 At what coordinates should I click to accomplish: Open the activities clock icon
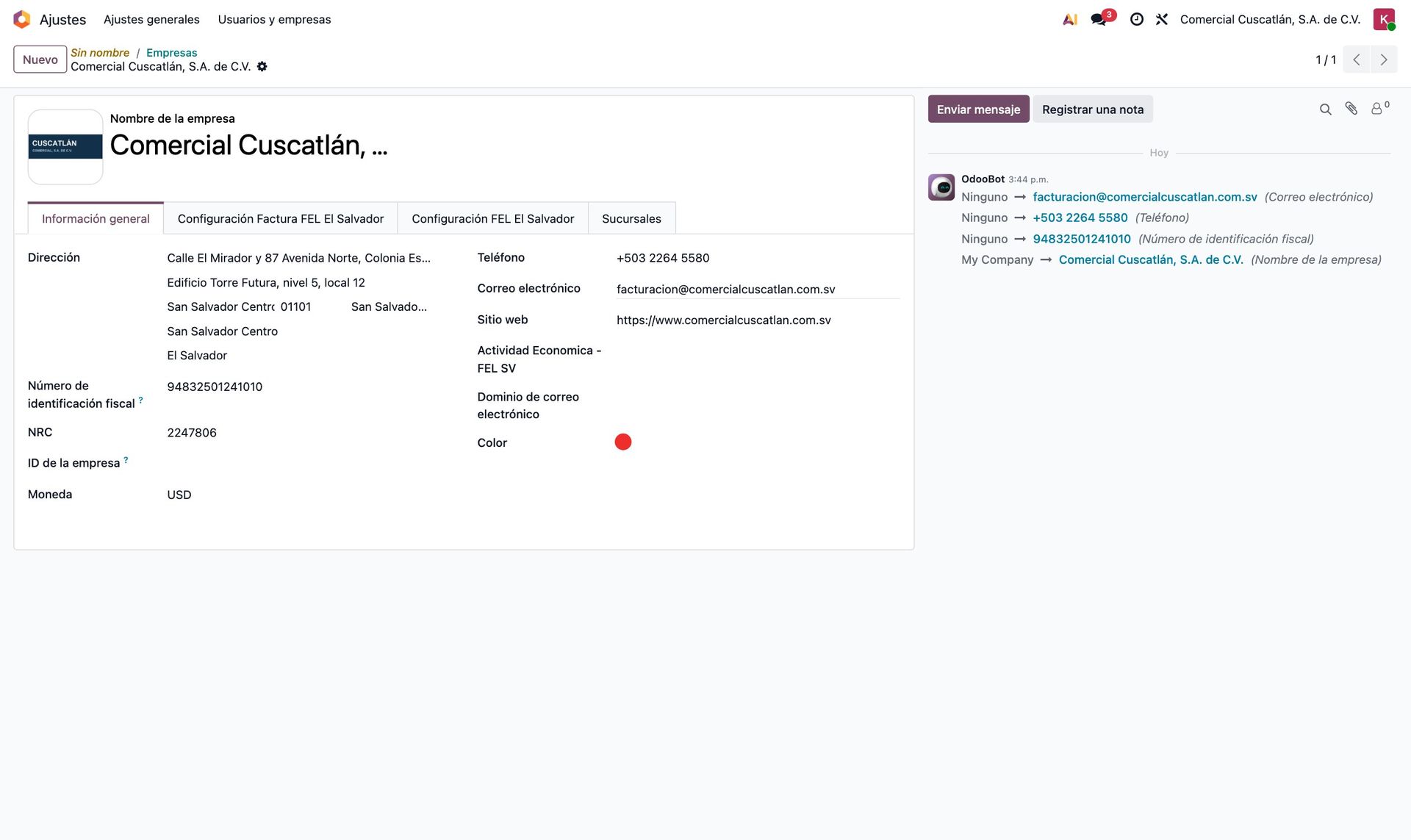[1136, 19]
